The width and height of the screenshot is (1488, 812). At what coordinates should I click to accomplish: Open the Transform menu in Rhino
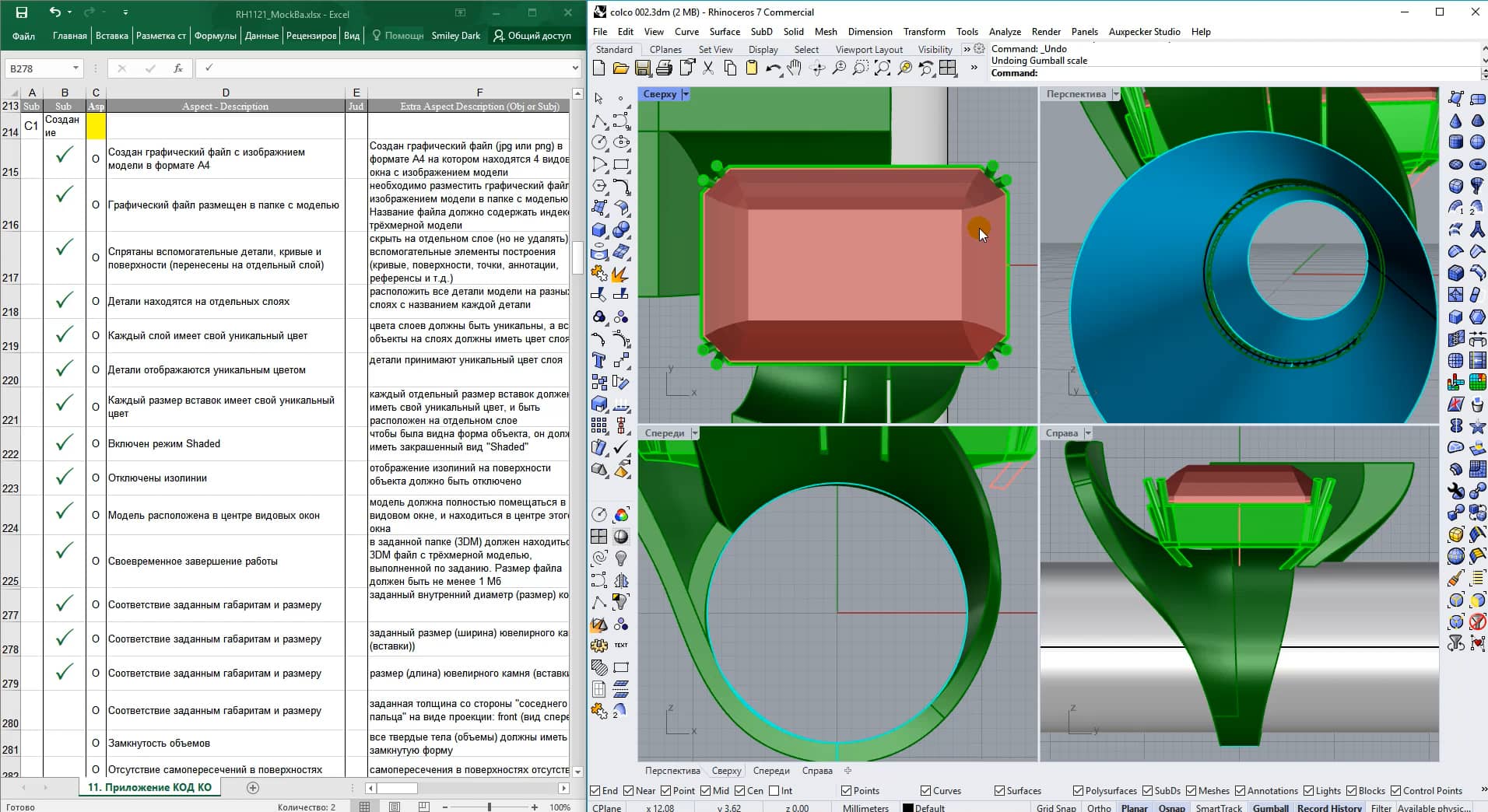pos(924,32)
